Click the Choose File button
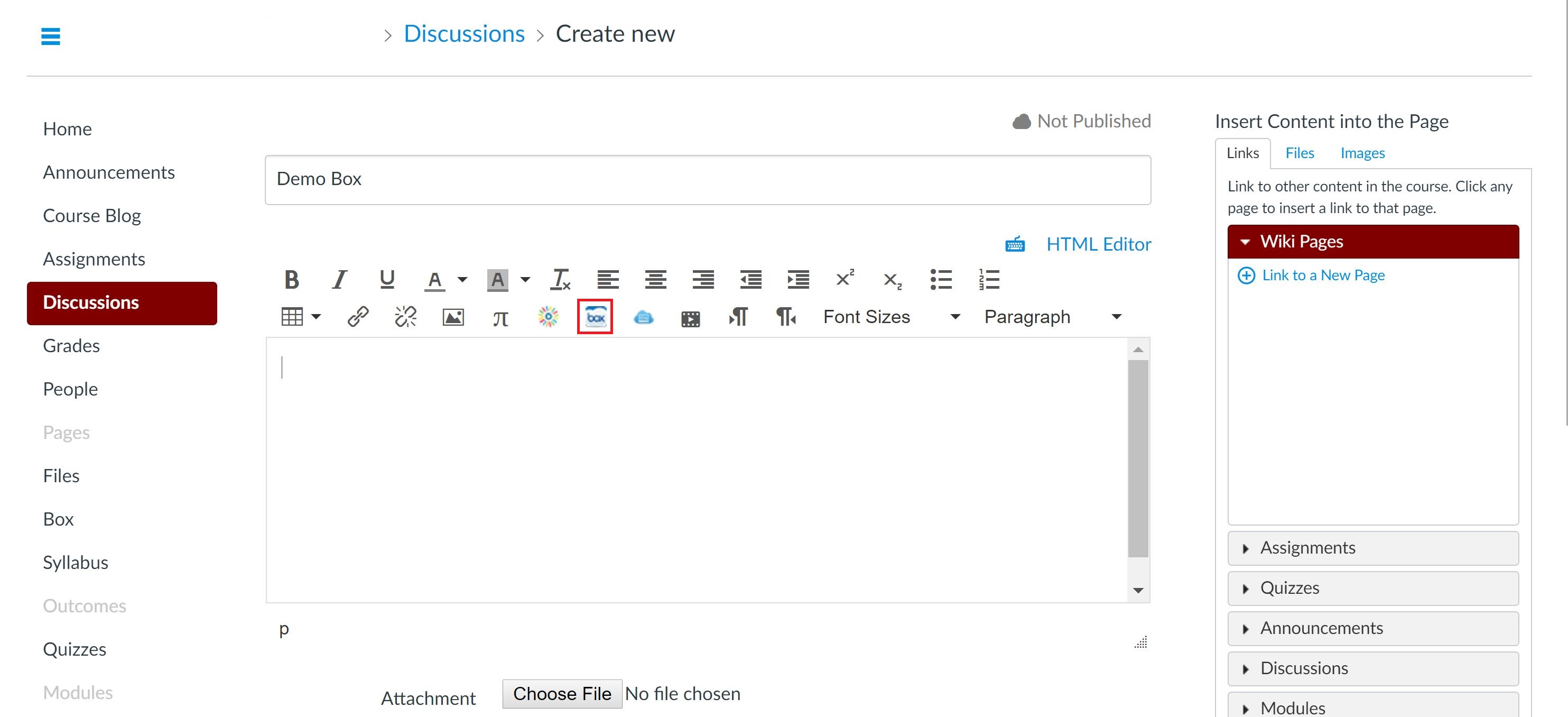This screenshot has width=1568, height=717. click(x=561, y=694)
